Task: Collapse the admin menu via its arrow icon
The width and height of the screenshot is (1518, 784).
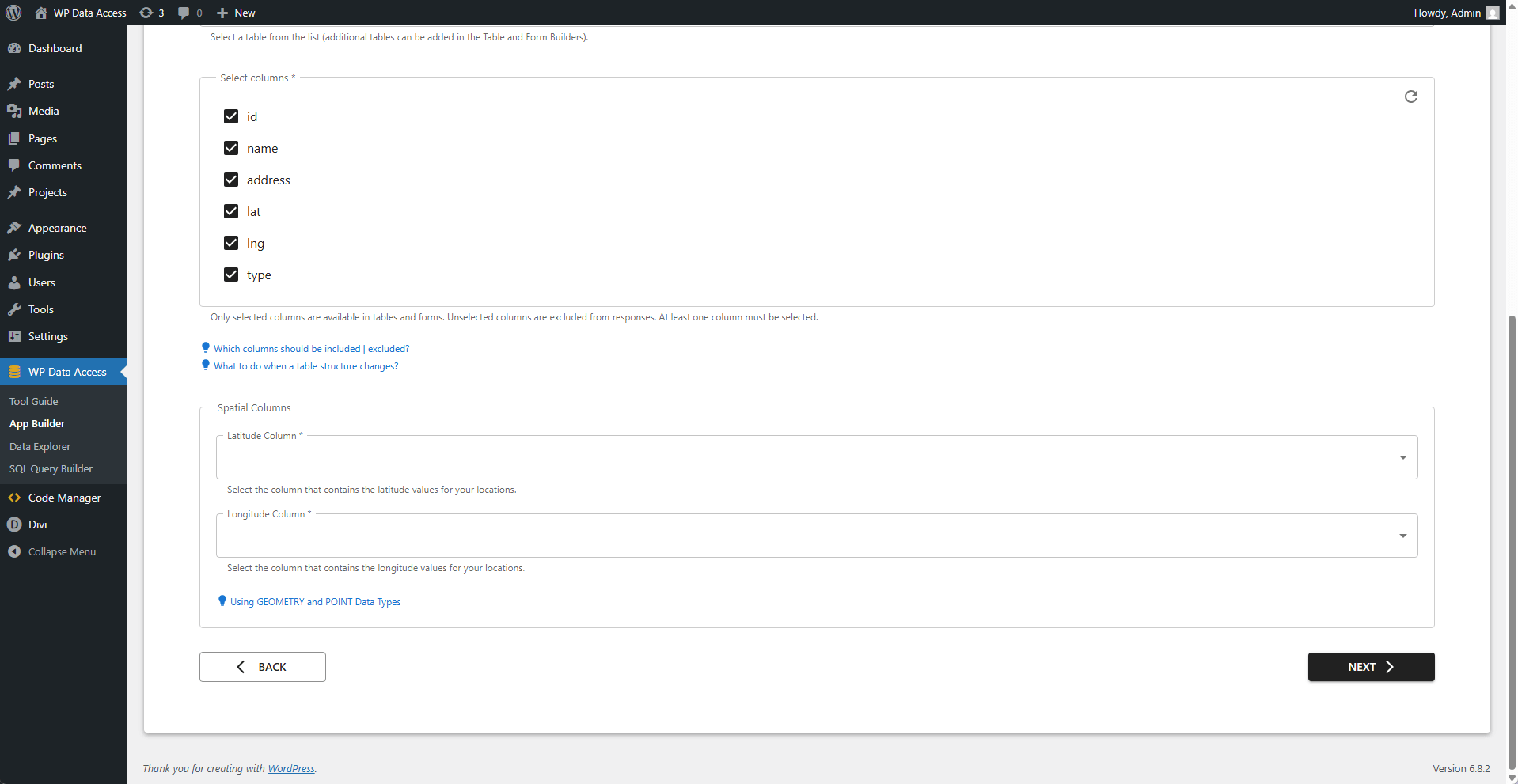Action: (x=14, y=551)
